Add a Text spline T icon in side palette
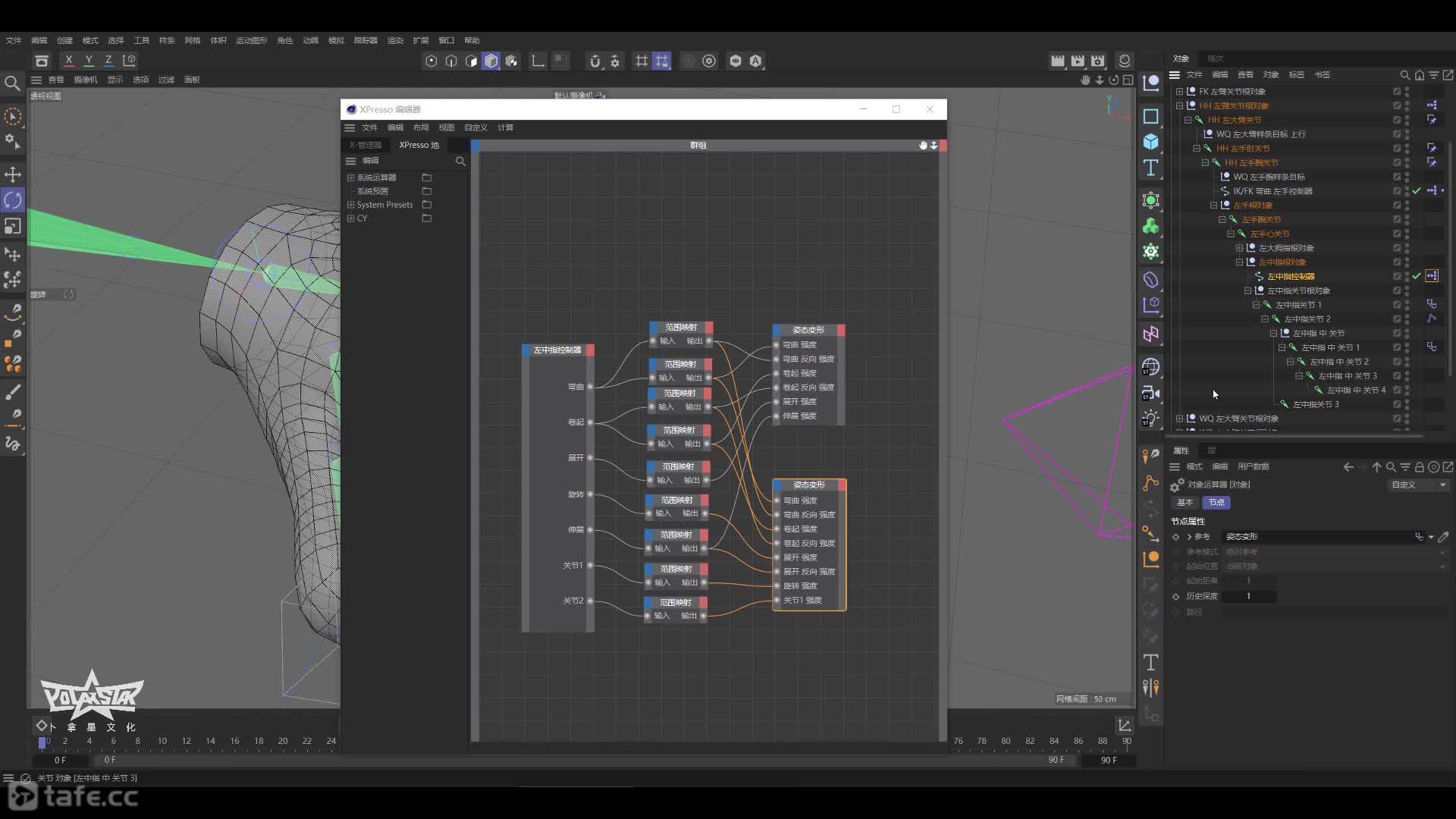1456x819 pixels. (1150, 168)
